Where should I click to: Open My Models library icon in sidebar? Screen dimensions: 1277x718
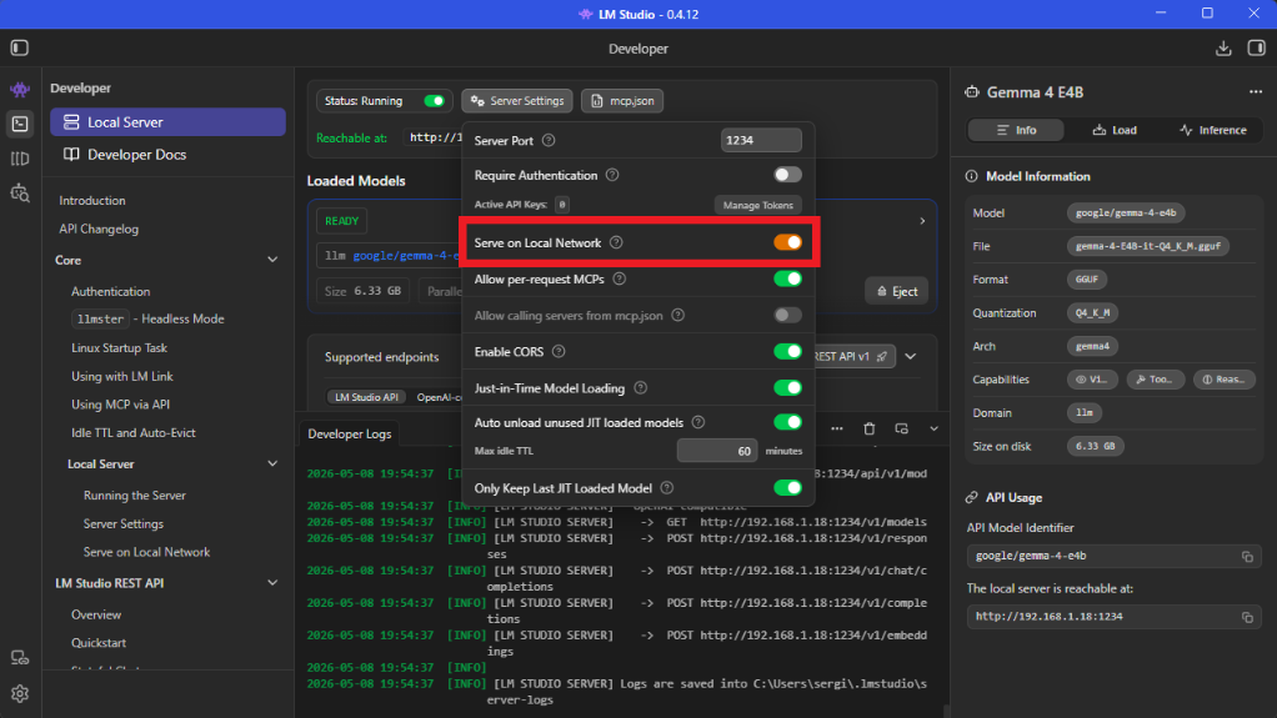(x=20, y=159)
